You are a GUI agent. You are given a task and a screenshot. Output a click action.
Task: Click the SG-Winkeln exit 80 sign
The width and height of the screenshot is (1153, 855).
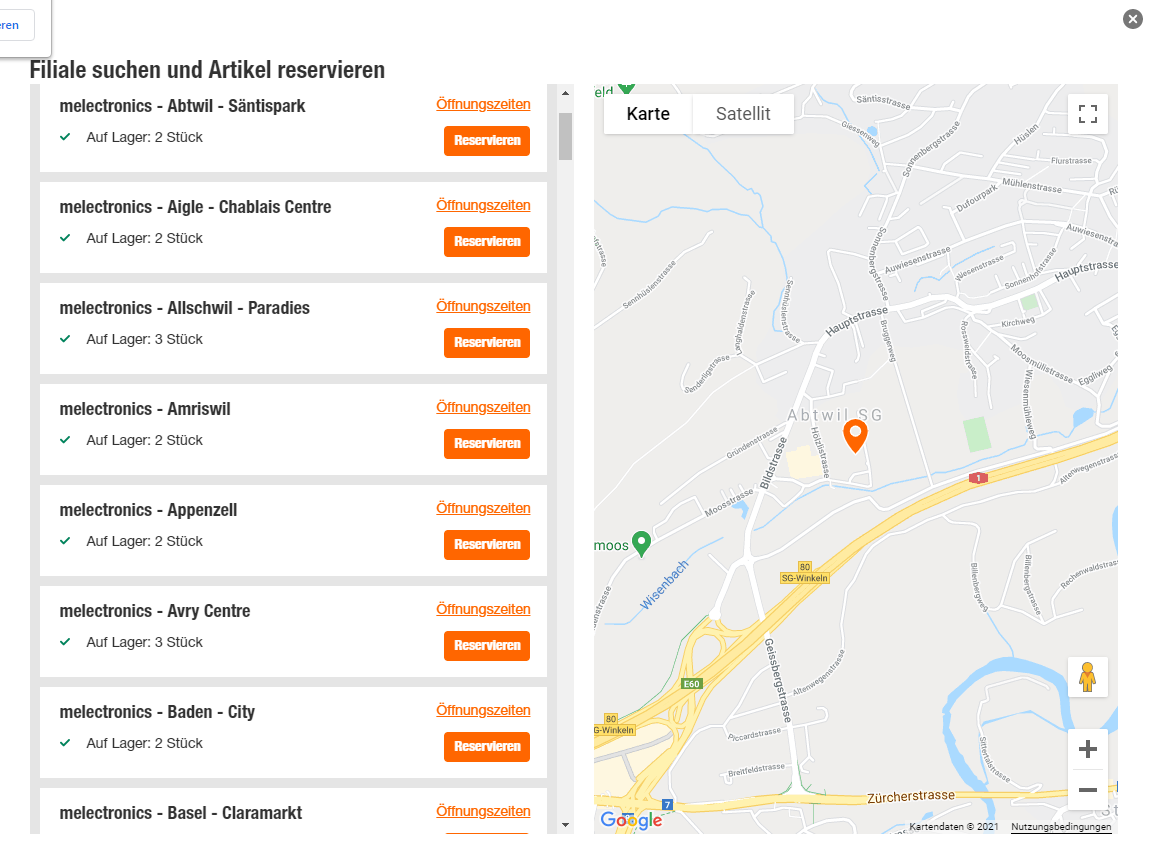[x=804, y=573]
